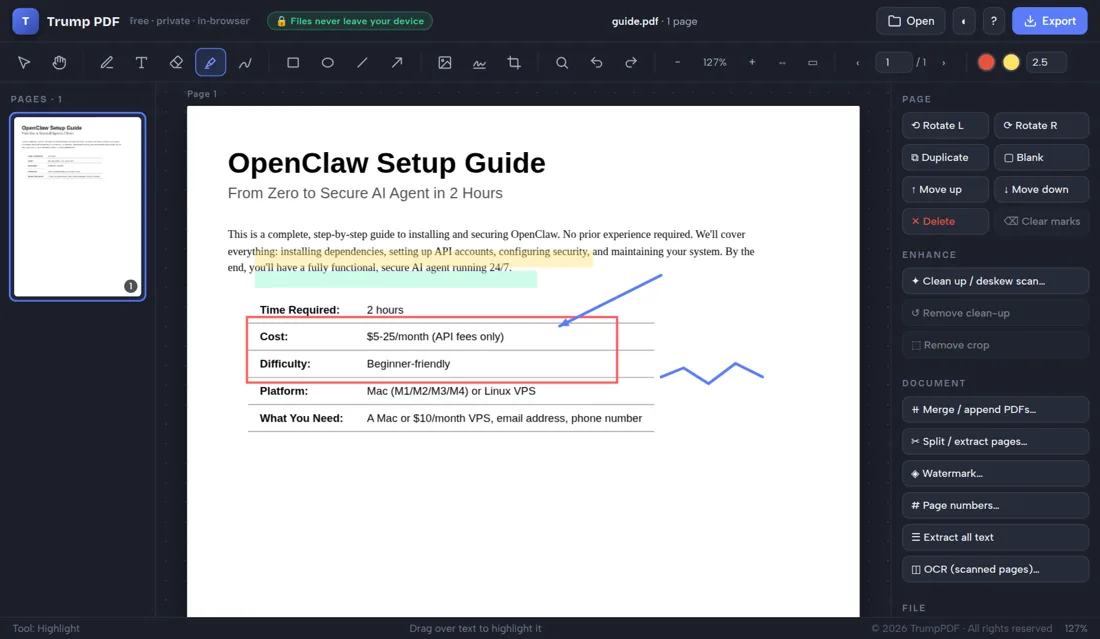Click the '$5-25/month (API fees only)' value
Viewport: 1100px width, 639px height.
435,337
